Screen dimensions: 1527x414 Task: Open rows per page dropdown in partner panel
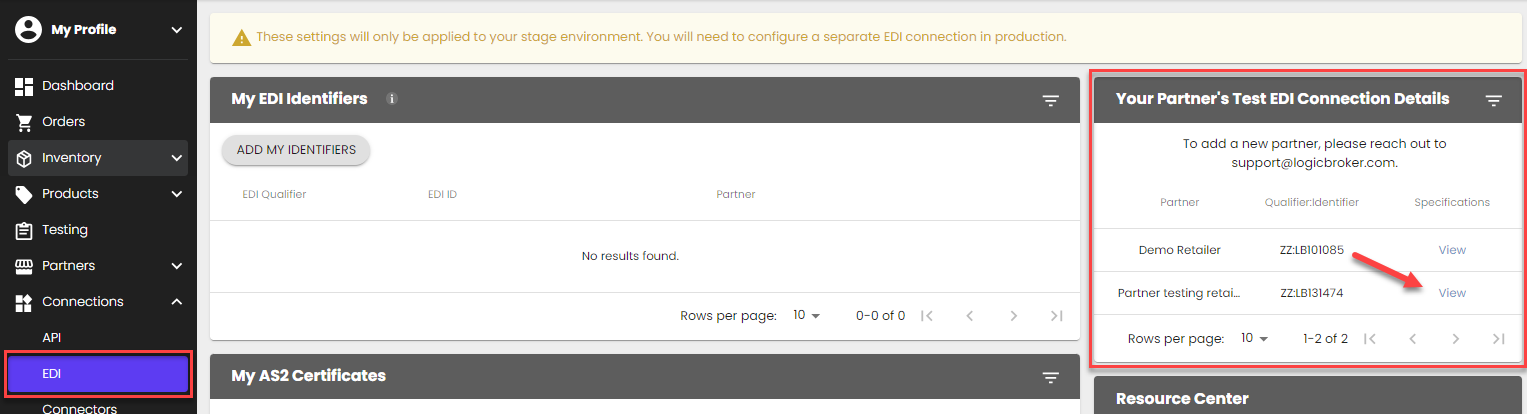click(1254, 339)
